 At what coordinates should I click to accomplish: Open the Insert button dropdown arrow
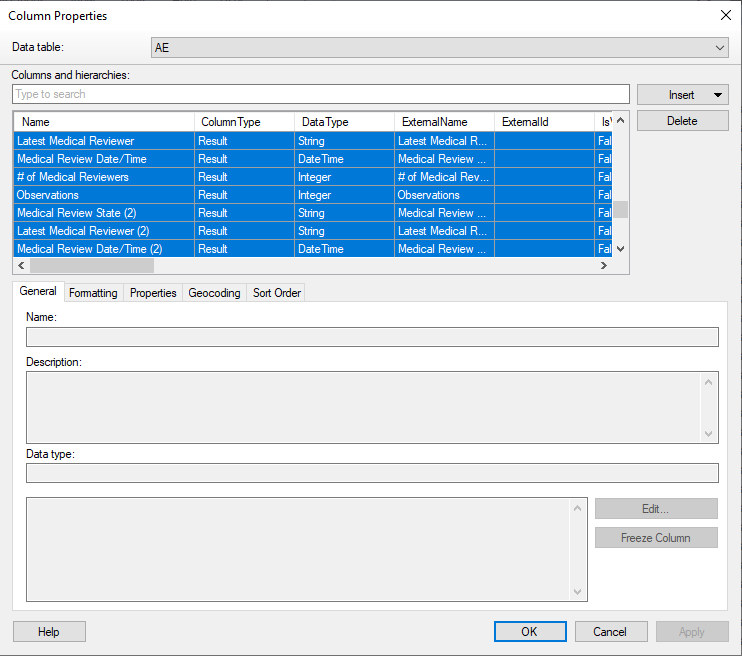click(x=717, y=95)
